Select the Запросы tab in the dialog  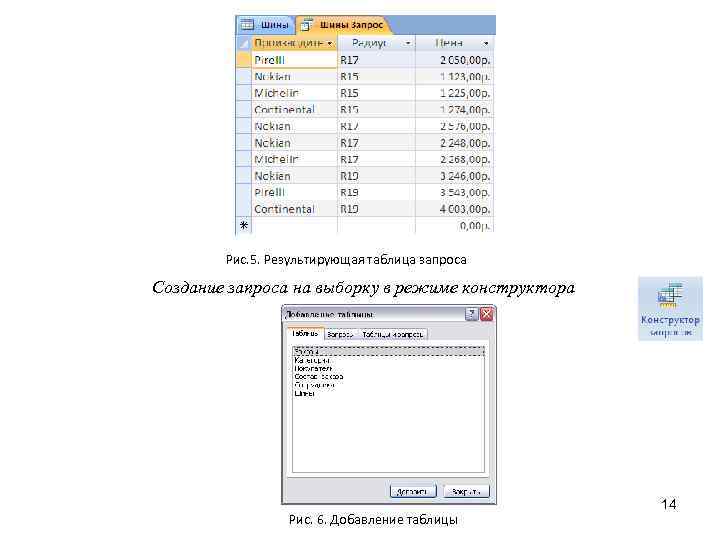[x=340, y=334]
